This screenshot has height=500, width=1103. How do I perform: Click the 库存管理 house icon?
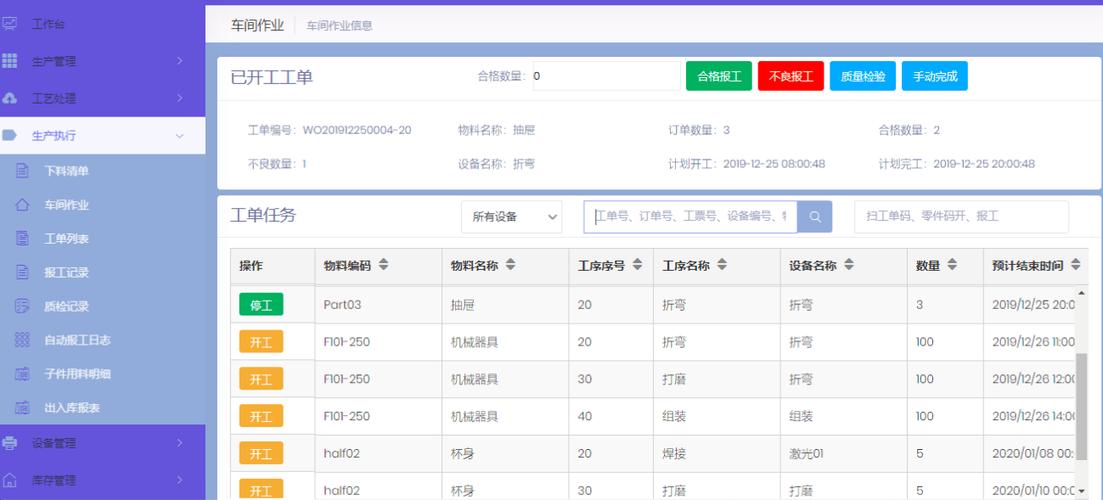10,480
